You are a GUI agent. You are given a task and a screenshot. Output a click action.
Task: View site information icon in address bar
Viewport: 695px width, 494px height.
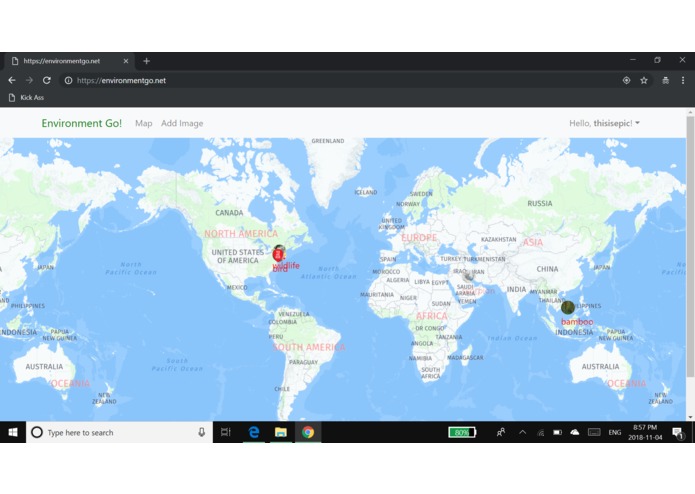click(68, 80)
